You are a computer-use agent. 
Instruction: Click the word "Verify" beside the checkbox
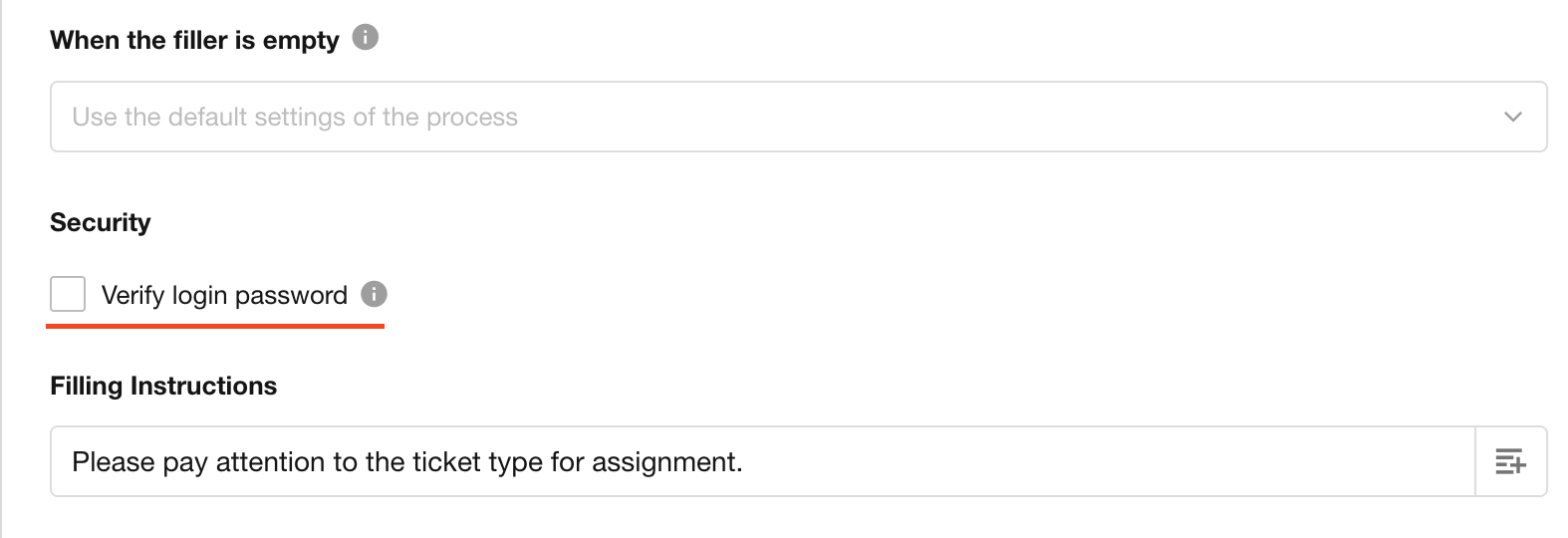(132, 295)
